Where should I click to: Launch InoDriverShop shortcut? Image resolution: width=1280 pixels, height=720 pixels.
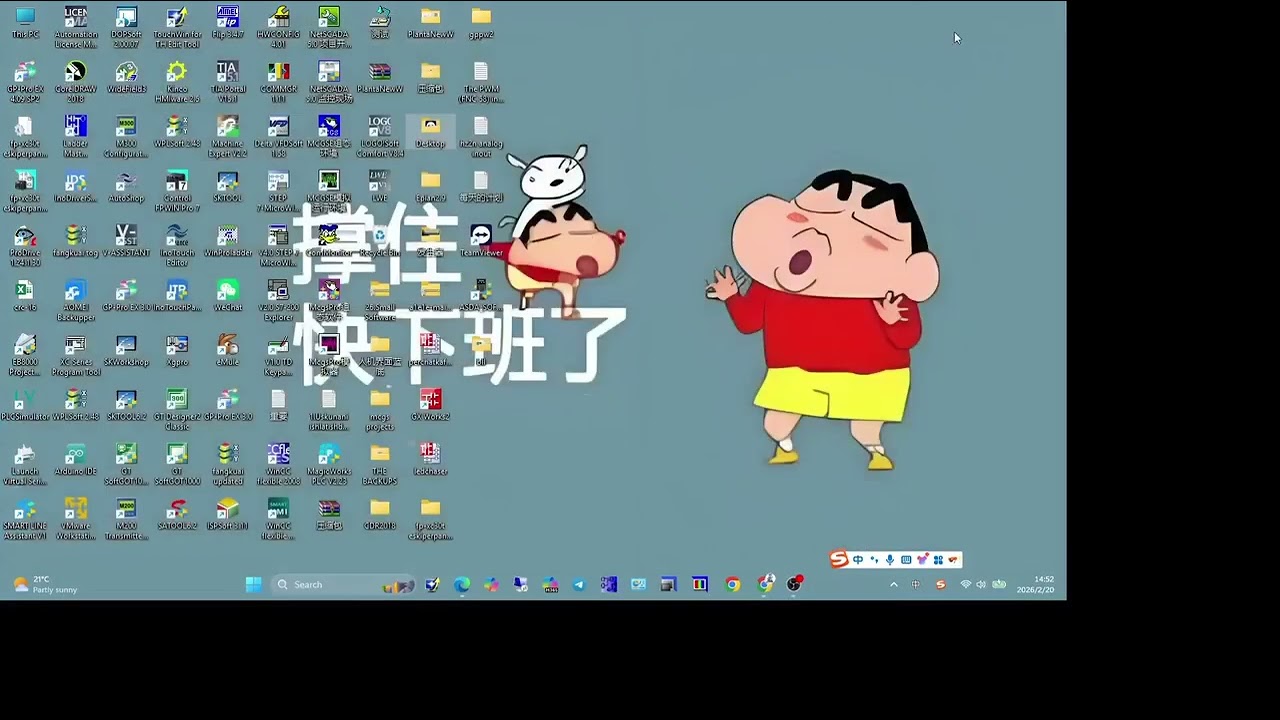click(x=76, y=187)
